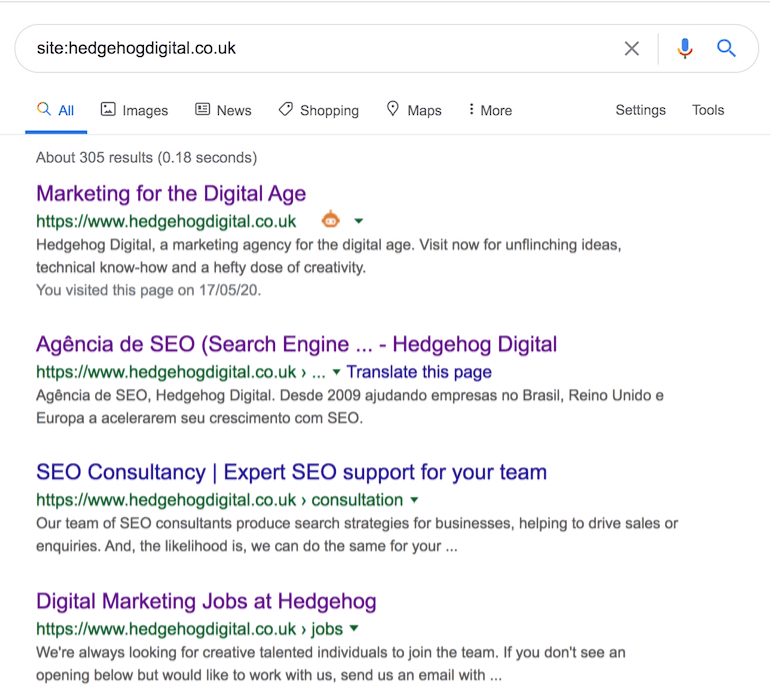Switch to the Shopping tab
770x697 pixels.
coord(319,110)
